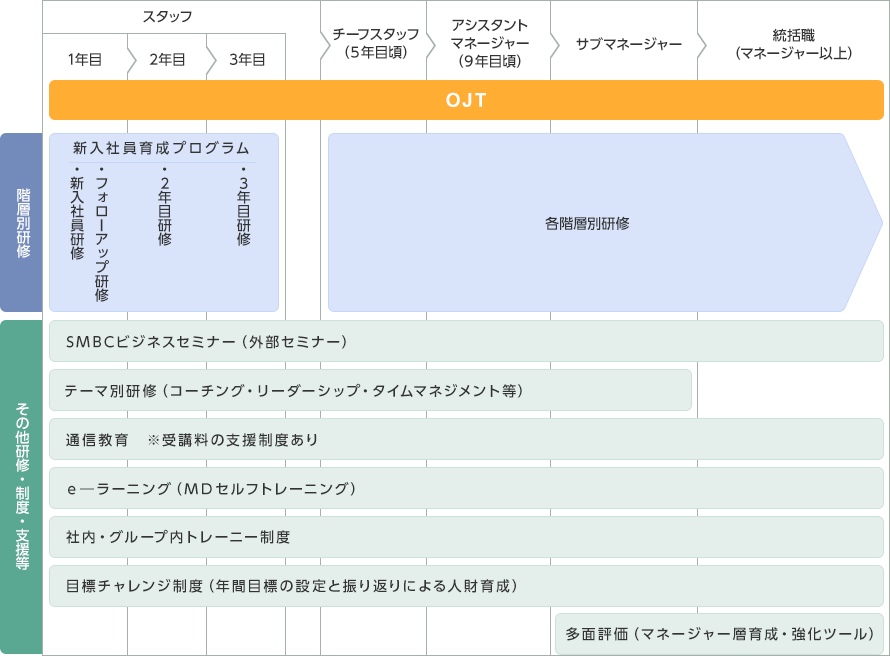The height and width of the screenshot is (656, 890).
Task: Click the その他研修・制度・支援等 side label
Action: click(x=22, y=486)
